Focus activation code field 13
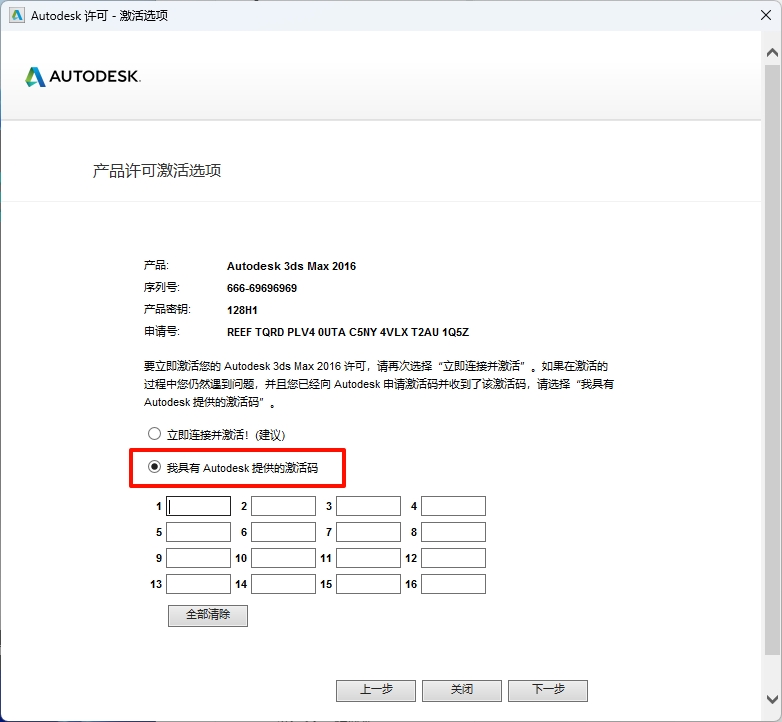782x722 pixels. pyautogui.click(x=198, y=584)
